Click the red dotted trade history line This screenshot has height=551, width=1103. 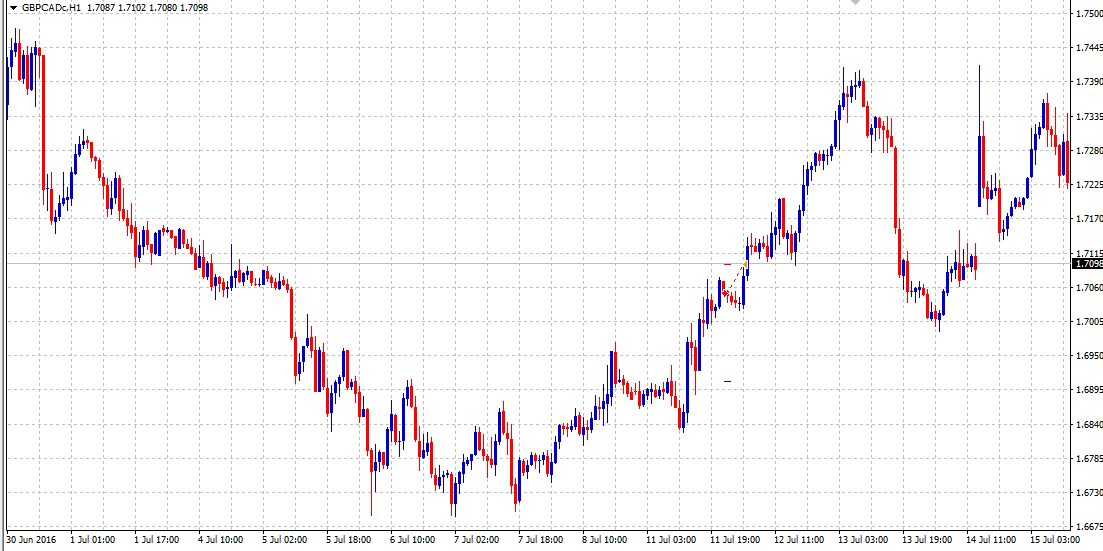[735, 279]
